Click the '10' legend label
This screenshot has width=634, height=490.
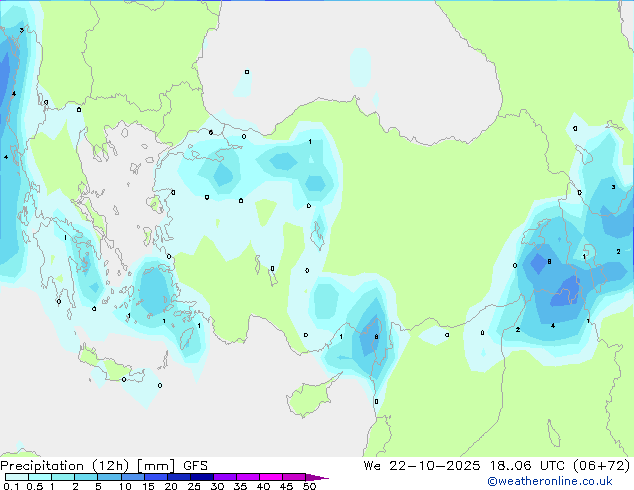point(125,486)
